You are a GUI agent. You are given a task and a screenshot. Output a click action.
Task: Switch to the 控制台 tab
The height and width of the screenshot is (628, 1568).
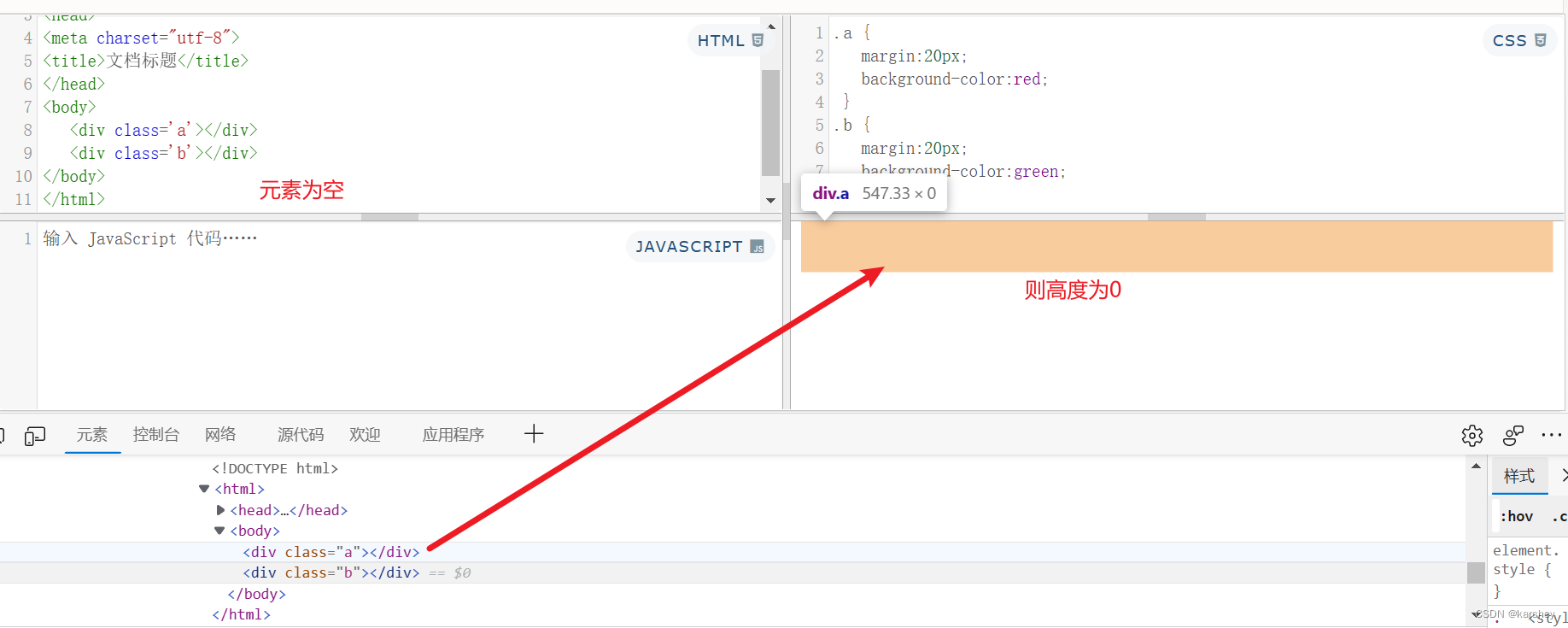pos(156,435)
